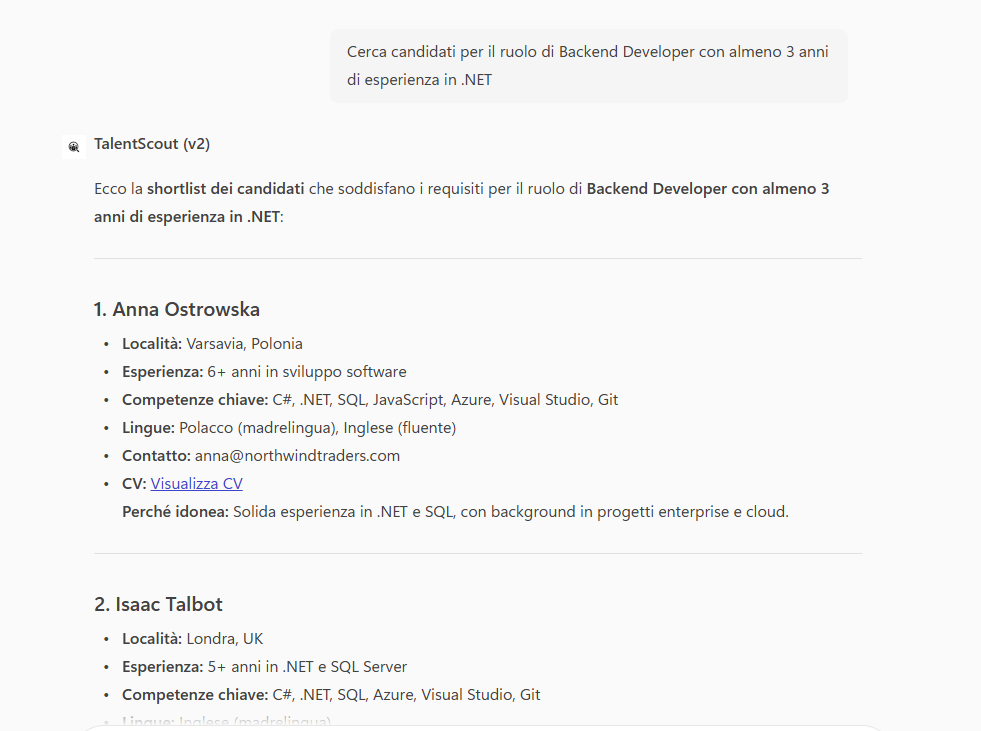Screen dimensions: 981x731
Task: Select the Anna Ostrowska candidate heading
Action: click(177, 309)
